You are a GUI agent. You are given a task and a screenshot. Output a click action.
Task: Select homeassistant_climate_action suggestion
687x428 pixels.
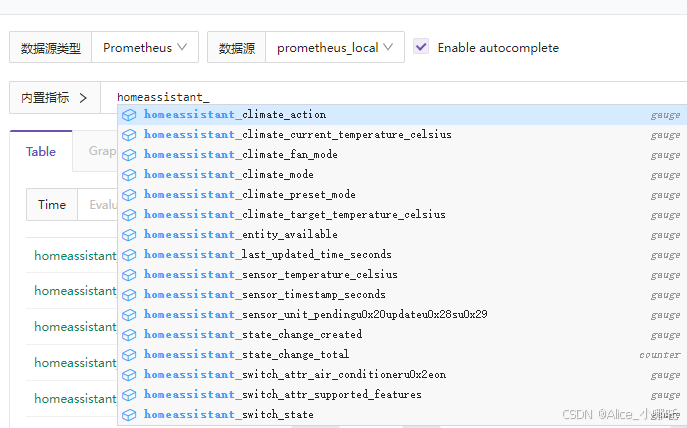pyautogui.click(x=402, y=115)
